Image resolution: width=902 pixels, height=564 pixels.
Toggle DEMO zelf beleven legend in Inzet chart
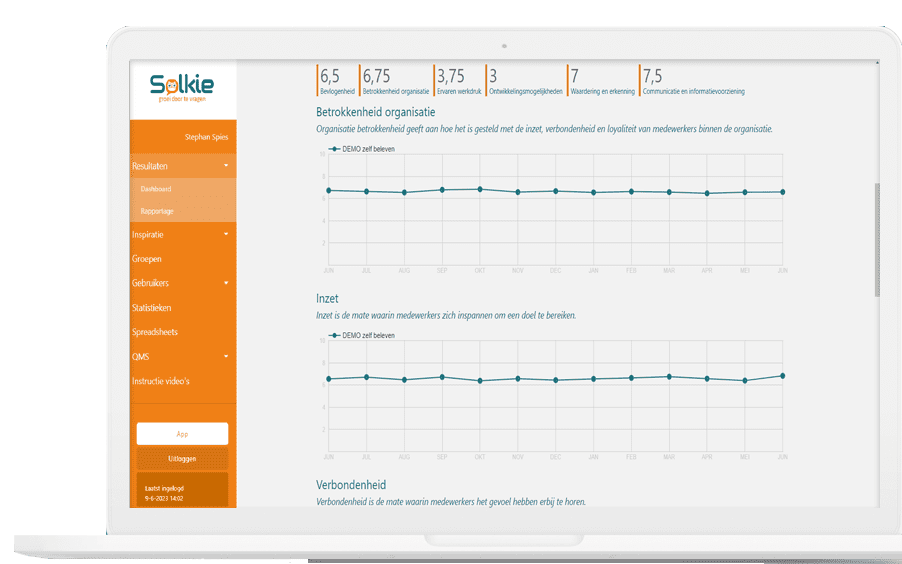pyautogui.click(x=362, y=336)
